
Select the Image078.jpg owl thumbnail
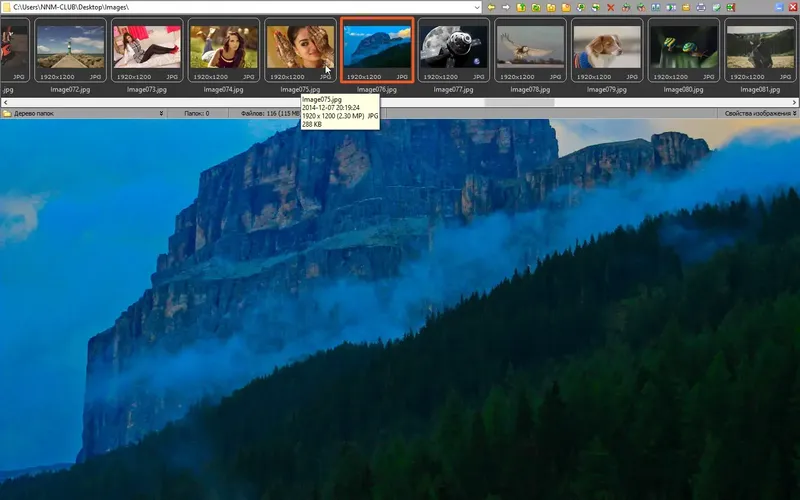click(x=530, y=50)
